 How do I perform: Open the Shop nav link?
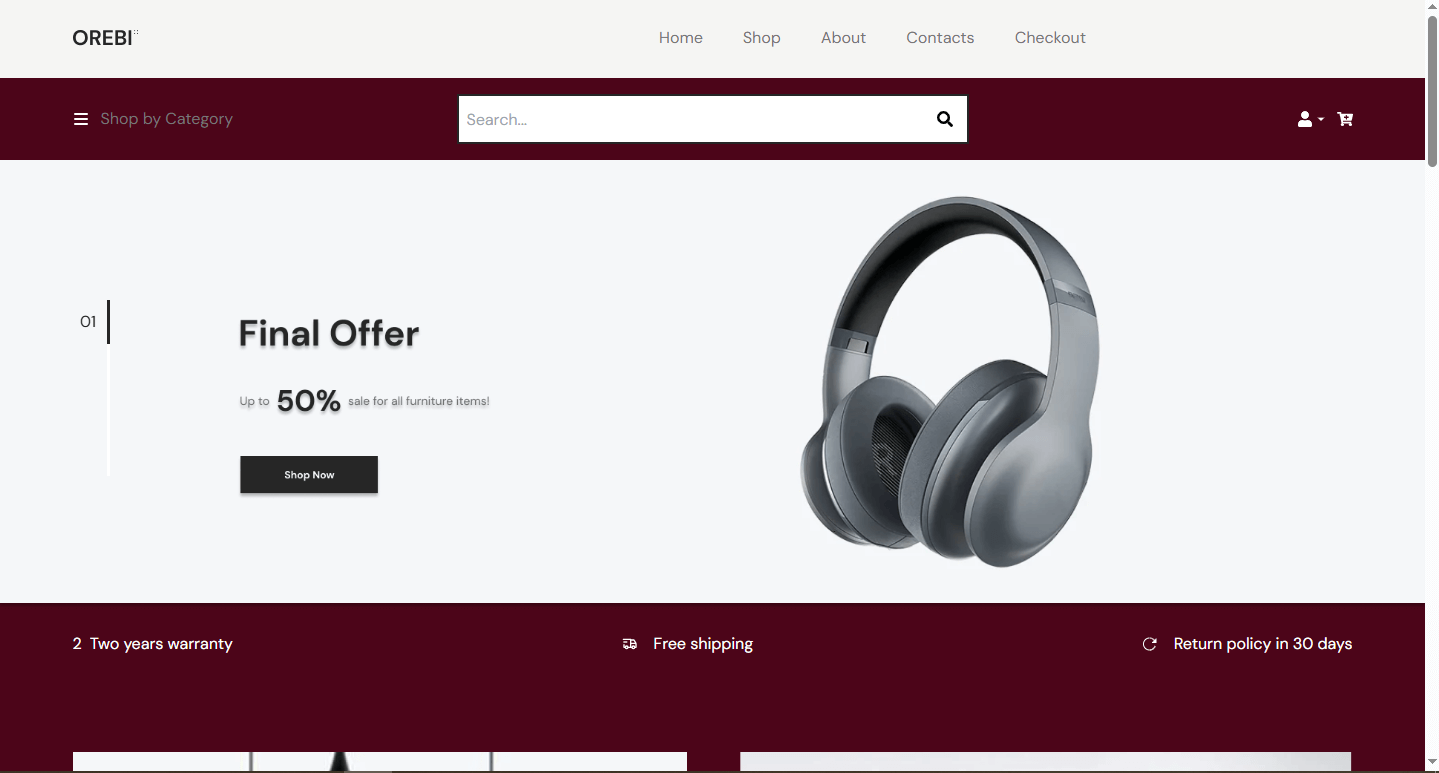click(x=761, y=38)
